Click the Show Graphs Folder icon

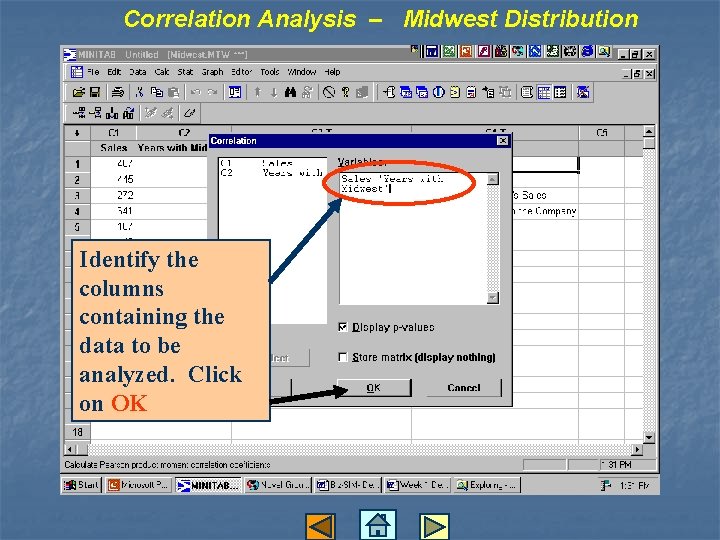point(422,92)
